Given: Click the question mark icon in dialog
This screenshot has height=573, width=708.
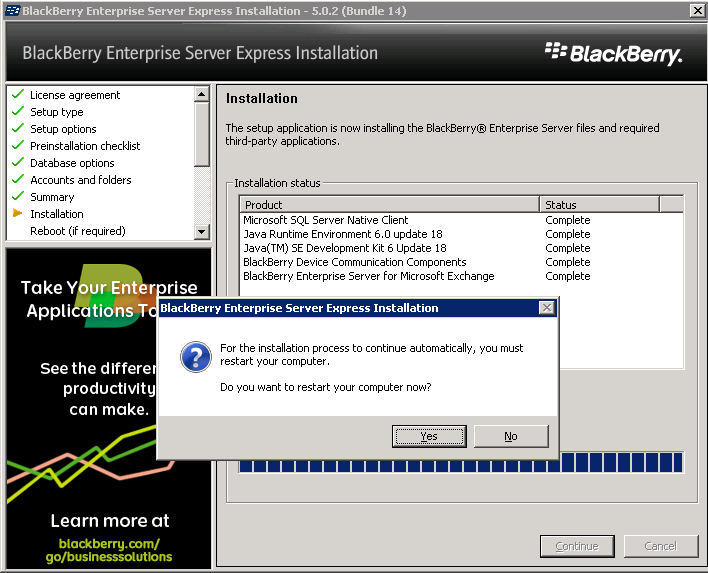Looking at the screenshot, I should point(194,358).
